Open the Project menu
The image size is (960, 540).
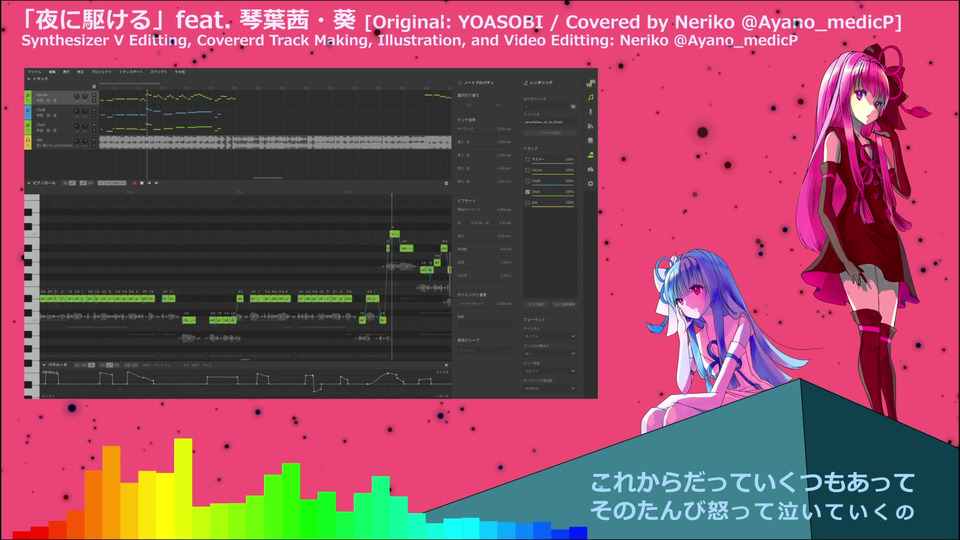[x=102, y=72]
